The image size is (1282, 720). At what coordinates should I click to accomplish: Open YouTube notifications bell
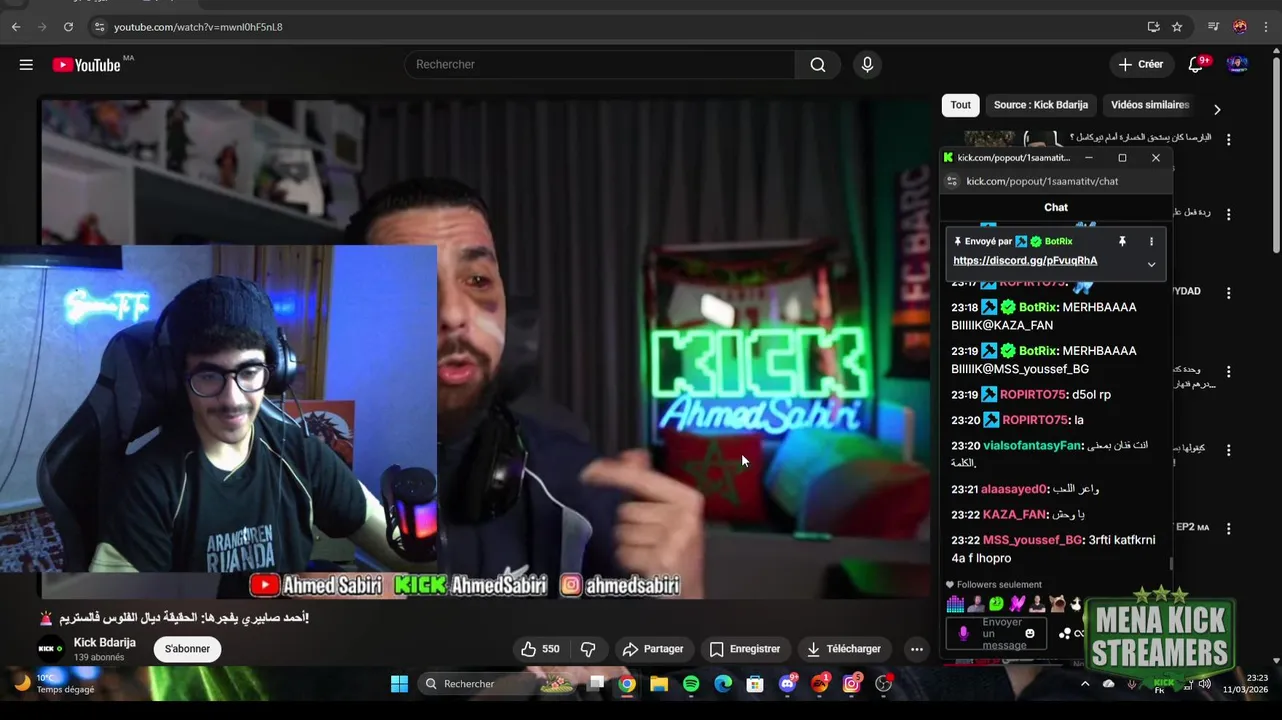point(1196,65)
